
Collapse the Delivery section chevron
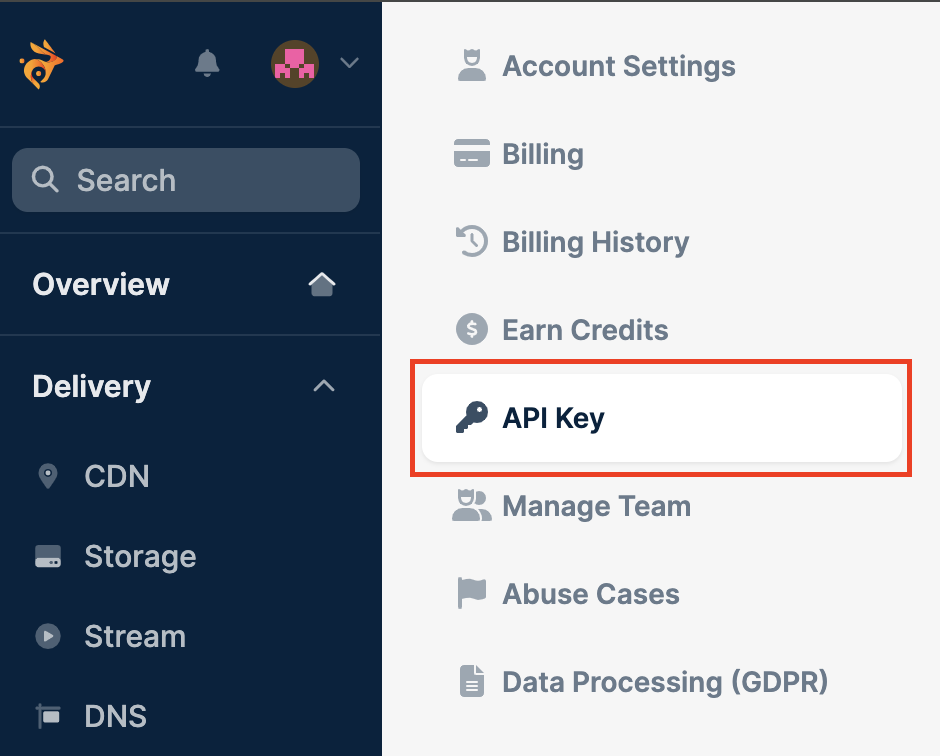(324, 385)
